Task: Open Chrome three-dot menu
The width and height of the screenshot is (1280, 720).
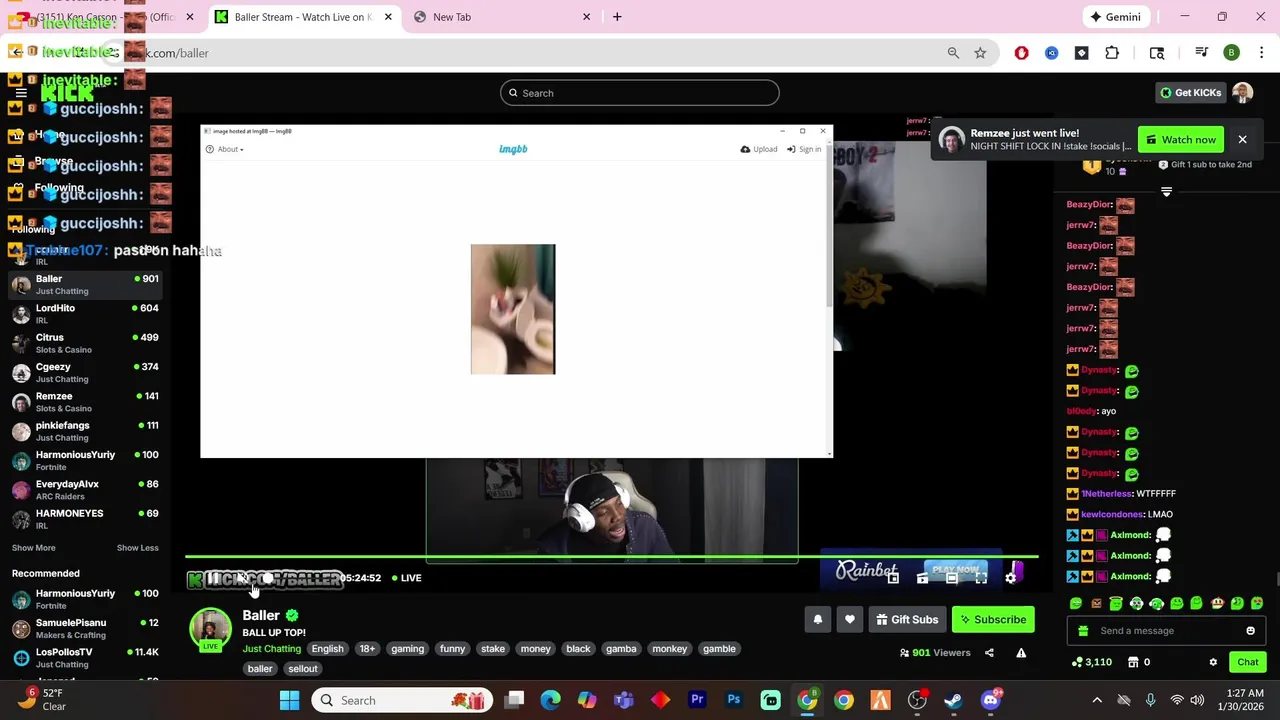Action: 1260,53
